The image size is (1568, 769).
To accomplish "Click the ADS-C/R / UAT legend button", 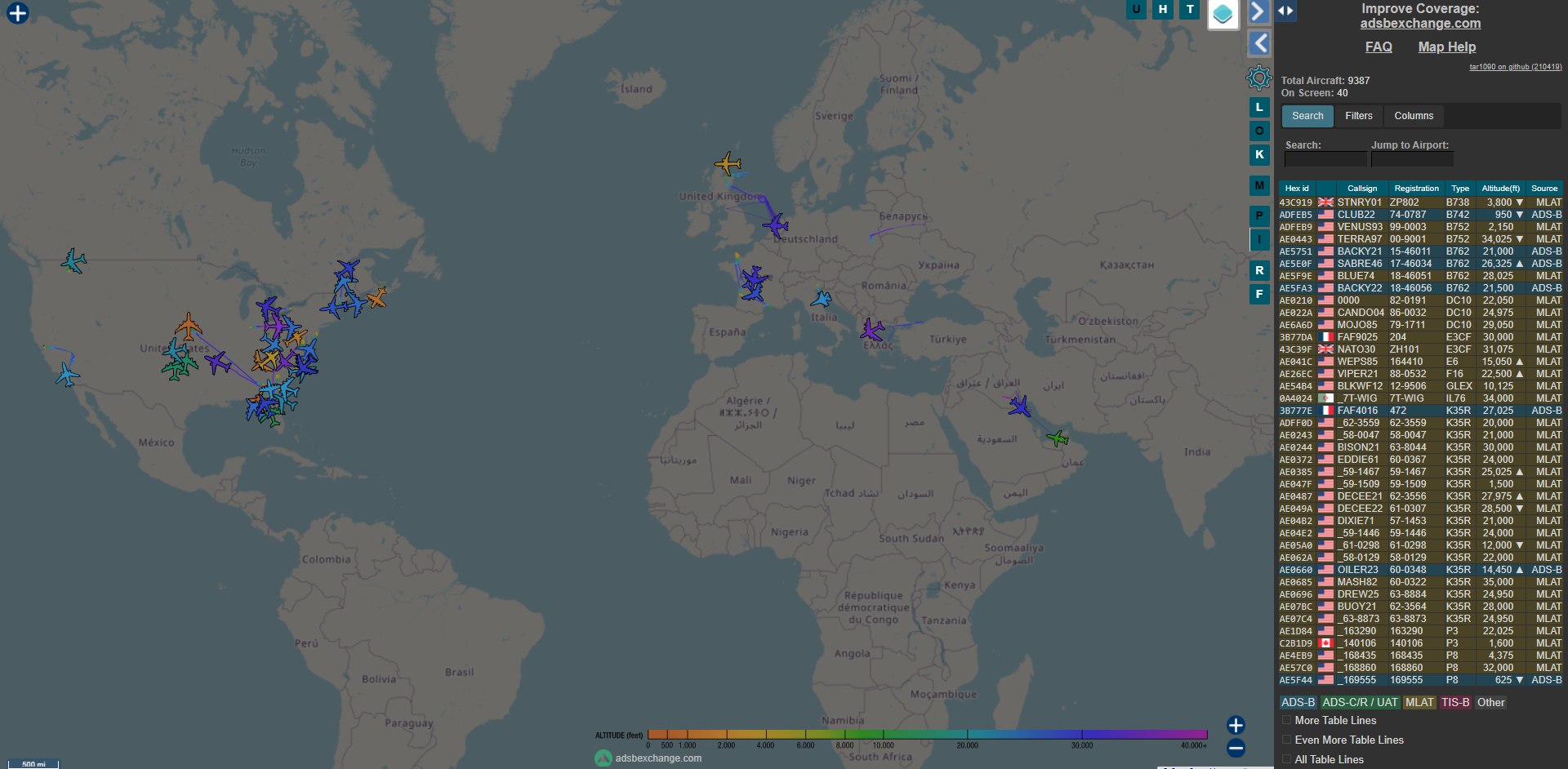I will click(1360, 702).
